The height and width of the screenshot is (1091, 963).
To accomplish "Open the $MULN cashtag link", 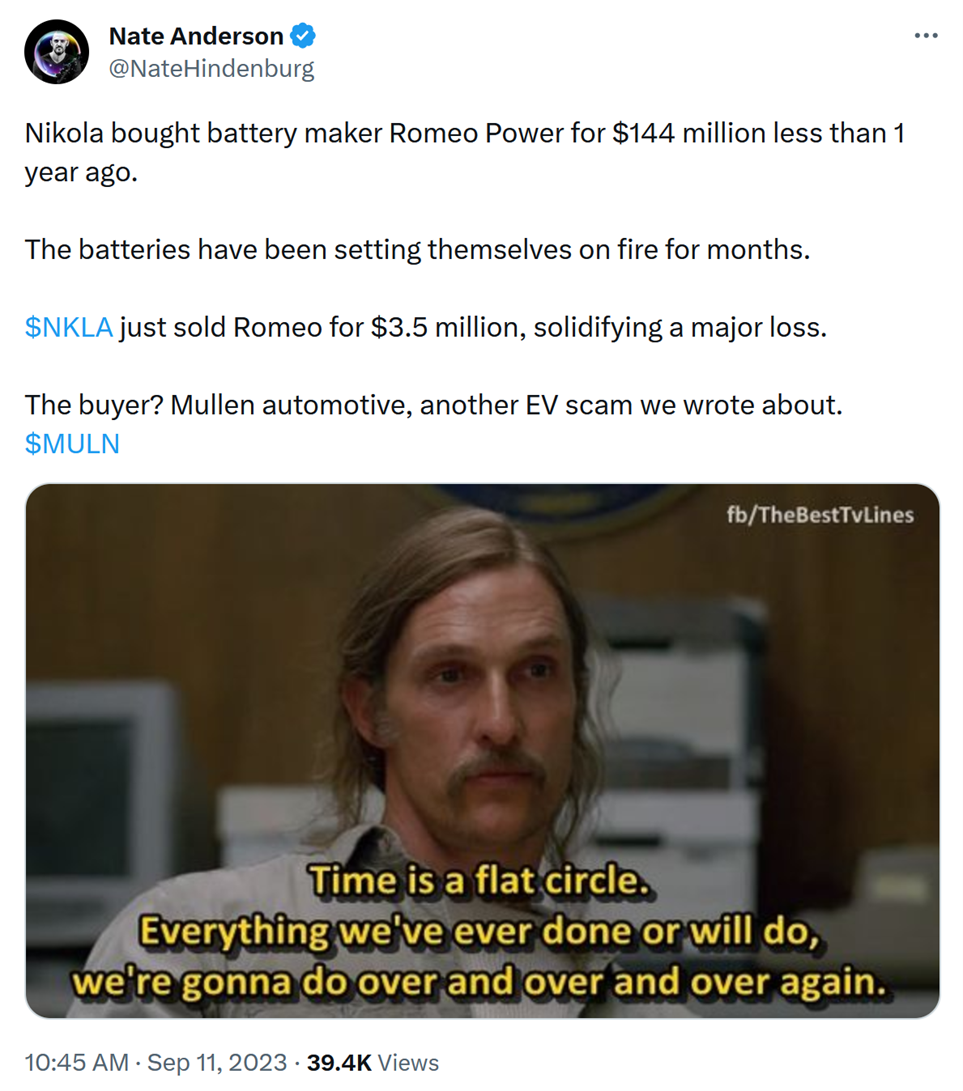I will coord(72,444).
